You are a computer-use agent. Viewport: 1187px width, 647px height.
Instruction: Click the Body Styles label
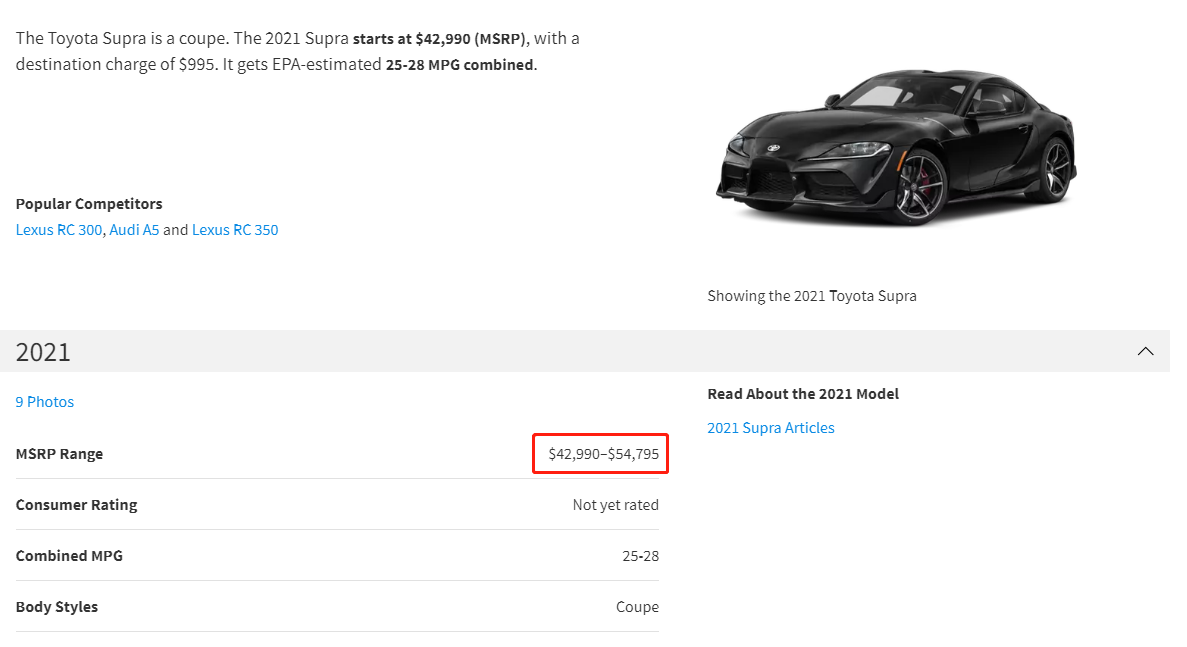coord(57,607)
